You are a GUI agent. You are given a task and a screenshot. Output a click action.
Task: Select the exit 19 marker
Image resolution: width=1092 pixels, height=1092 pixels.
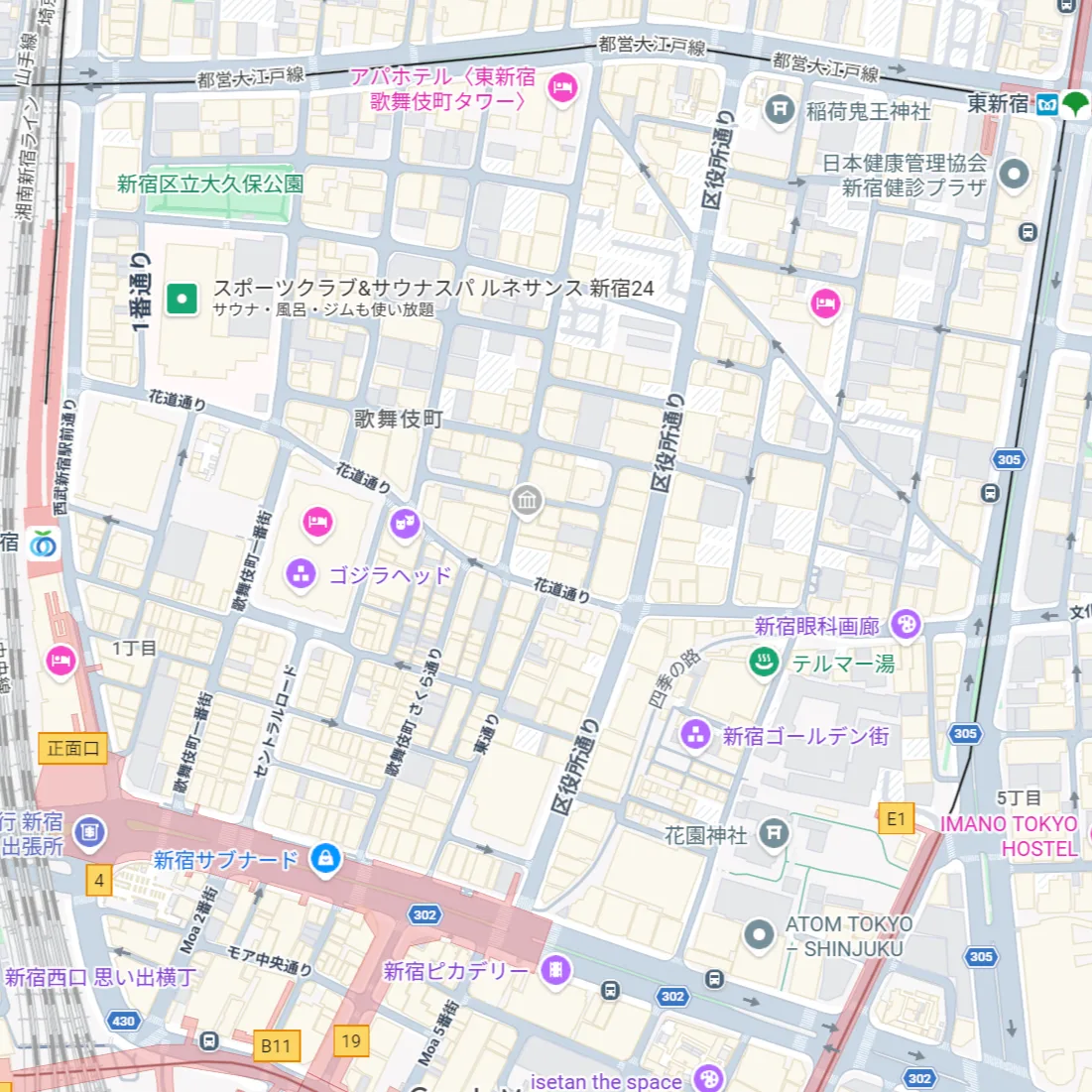tap(351, 1040)
